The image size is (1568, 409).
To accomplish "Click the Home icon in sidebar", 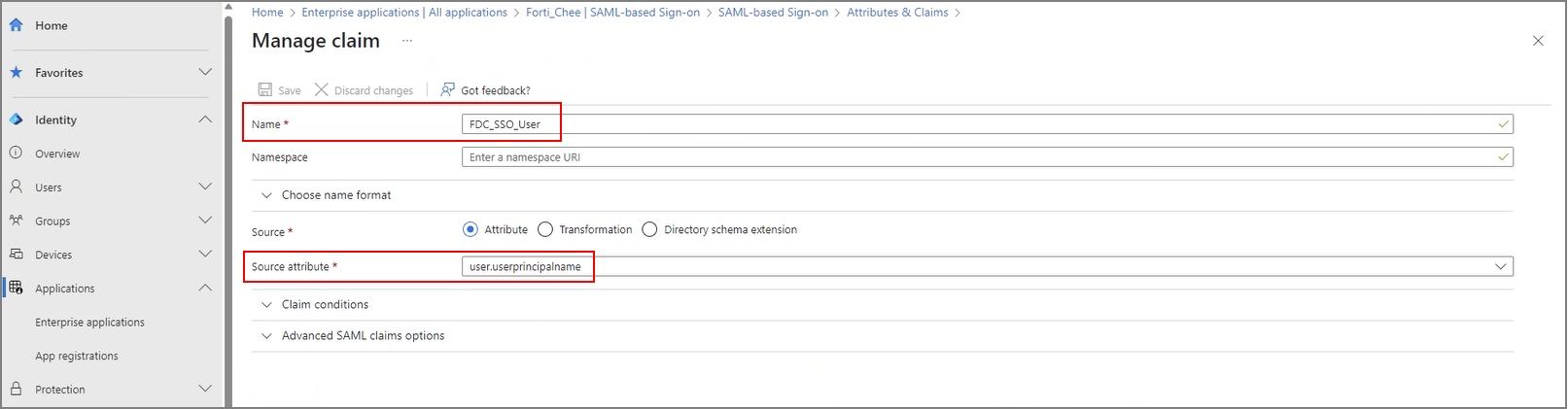I will [16, 25].
